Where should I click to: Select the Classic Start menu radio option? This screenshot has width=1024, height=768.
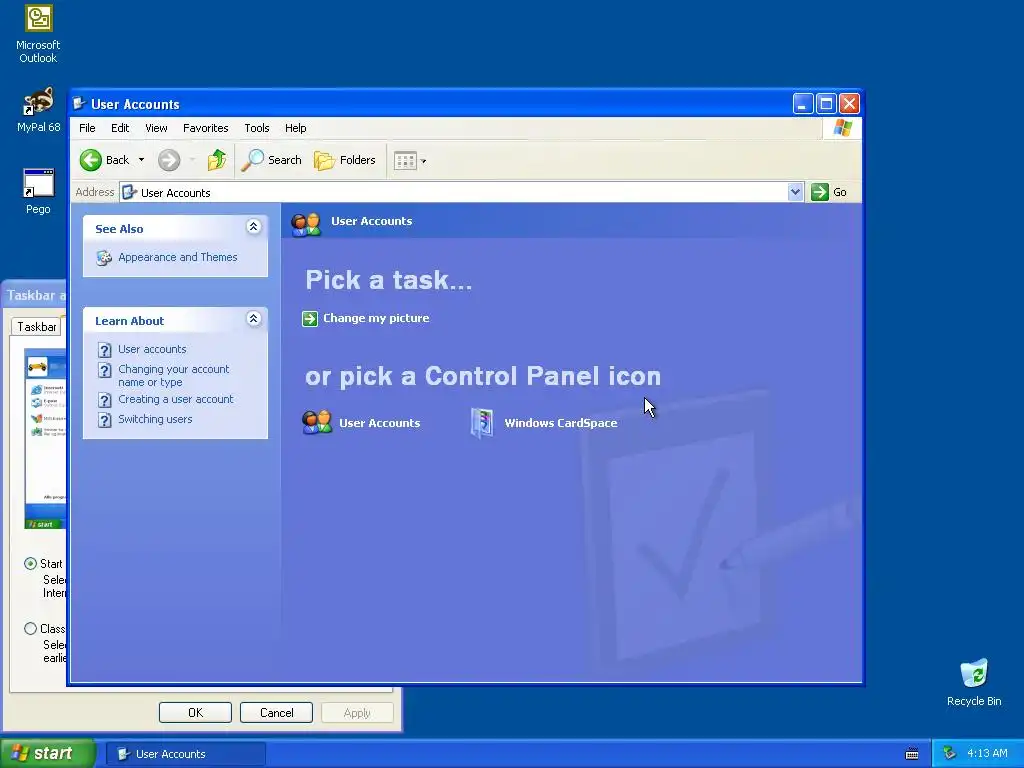[30, 628]
